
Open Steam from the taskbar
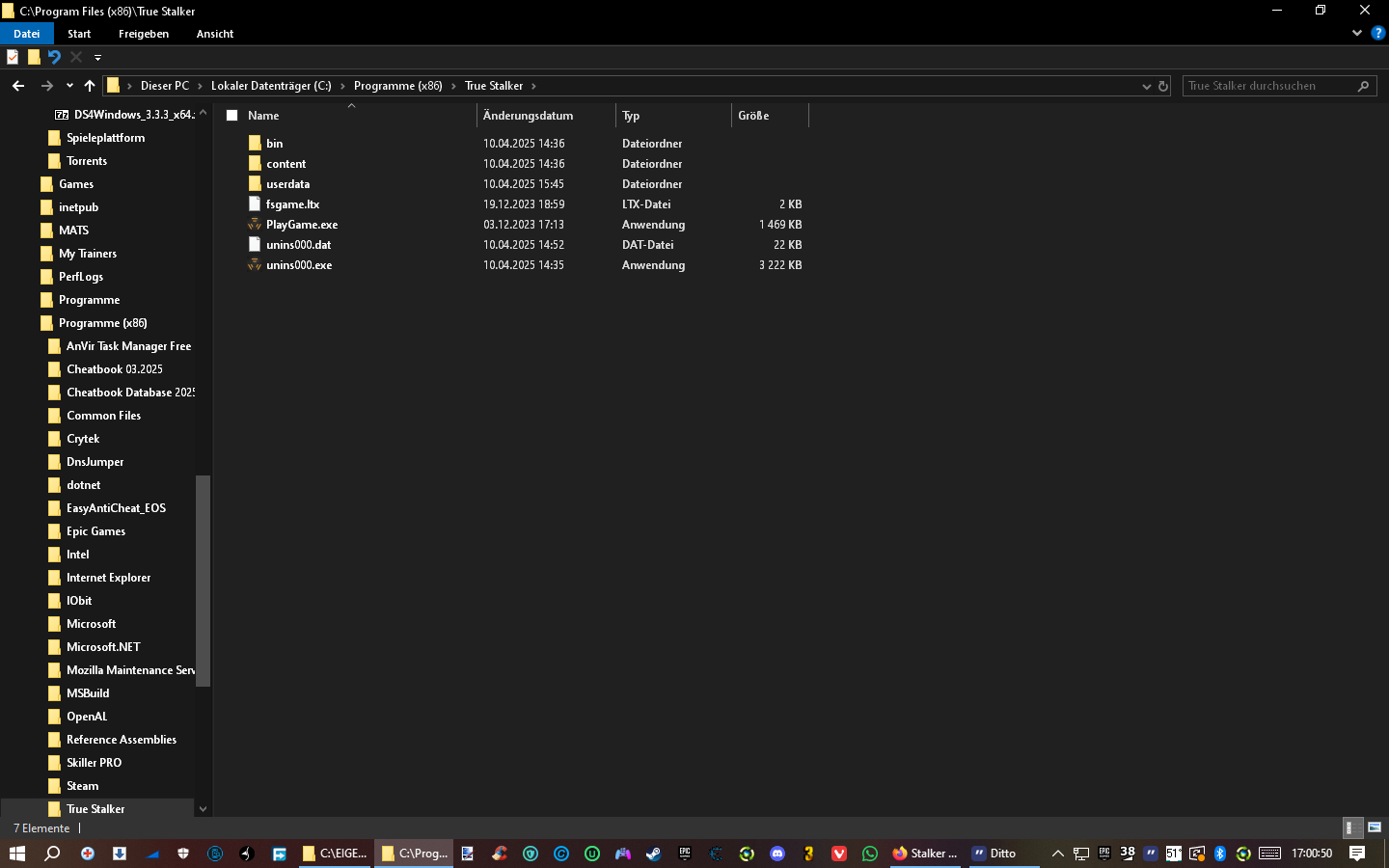654,854
